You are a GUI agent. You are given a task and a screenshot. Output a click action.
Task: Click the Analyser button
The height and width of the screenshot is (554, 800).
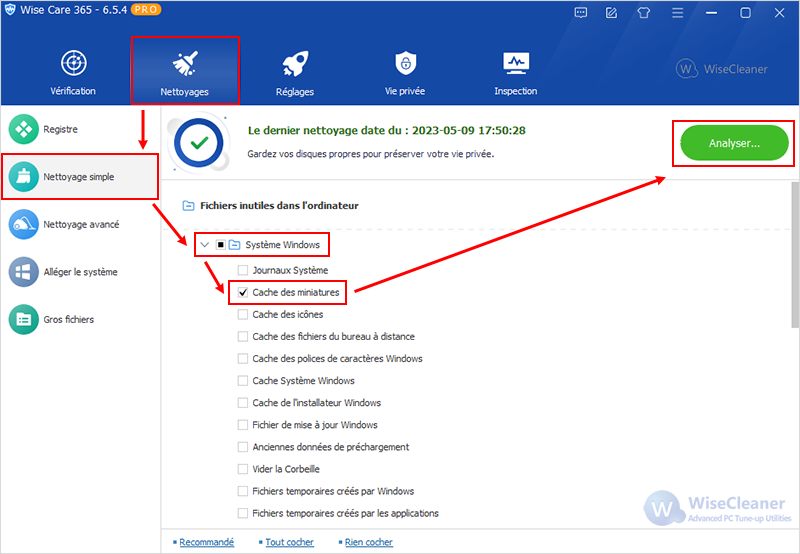[x=734, y=143]
